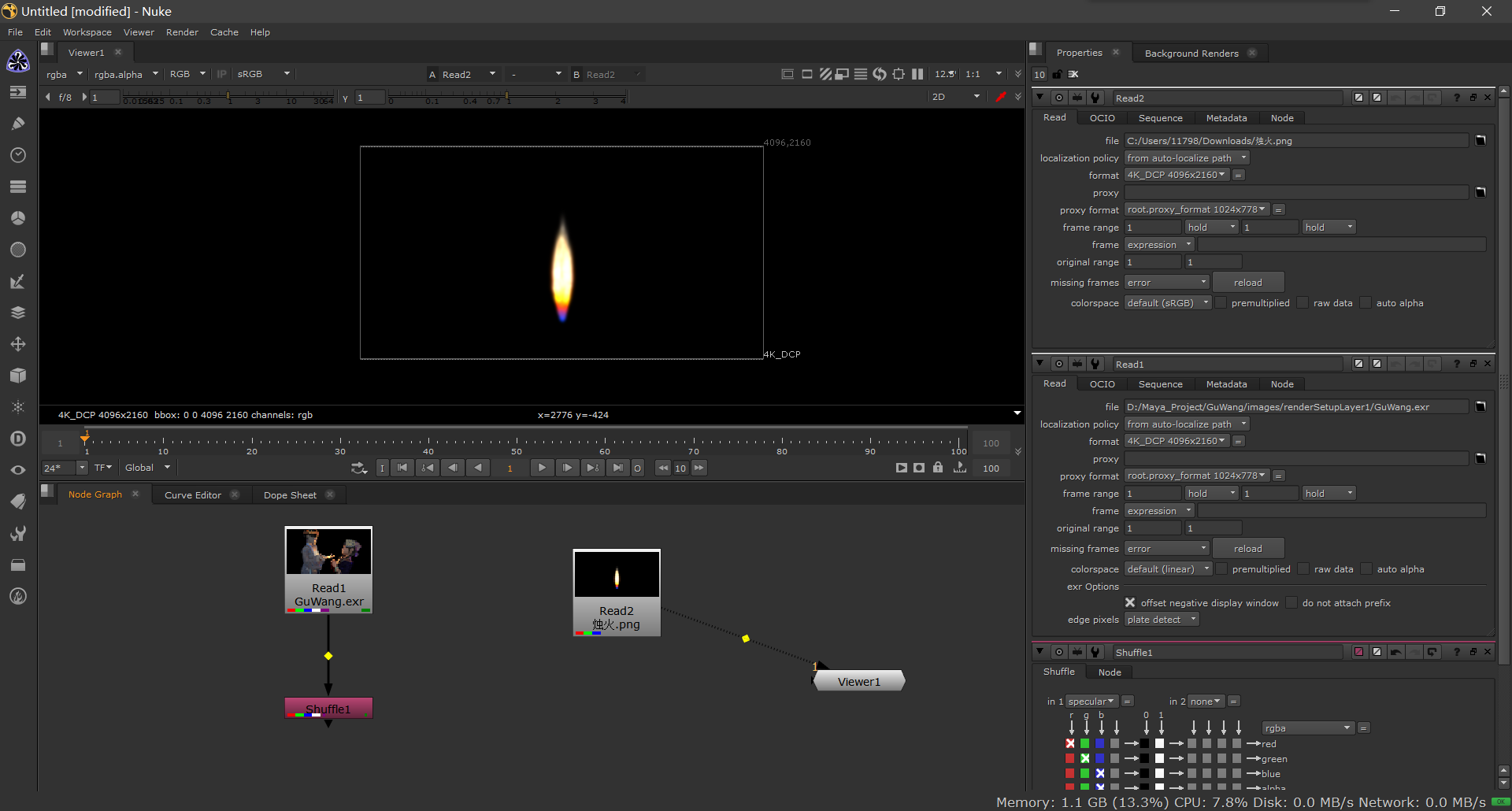Open the Merge nodes layers icon
1512x811 pixels.
17,313
